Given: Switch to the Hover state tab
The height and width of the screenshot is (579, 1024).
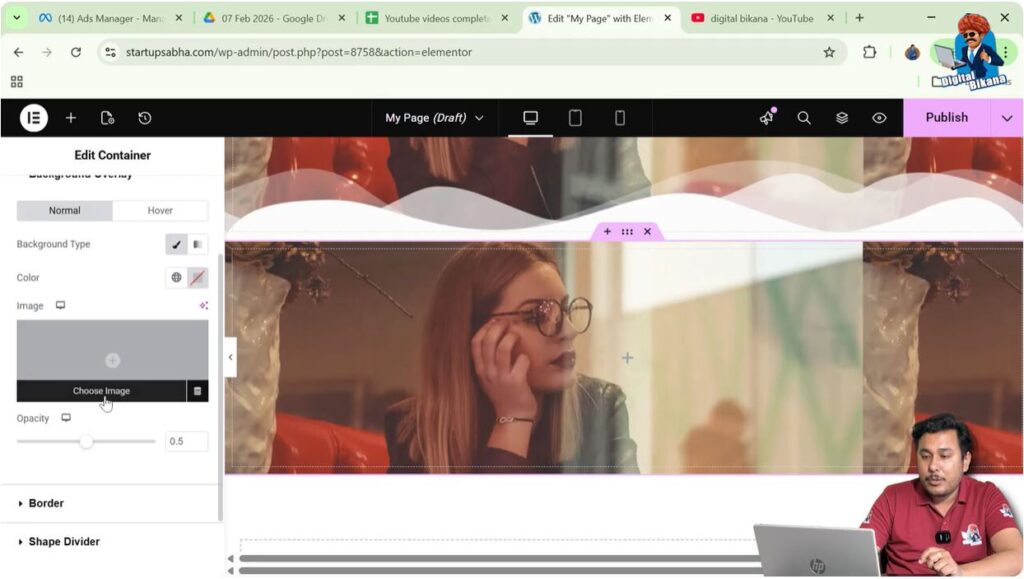Looking at the screenshot, I should point(160,210).
